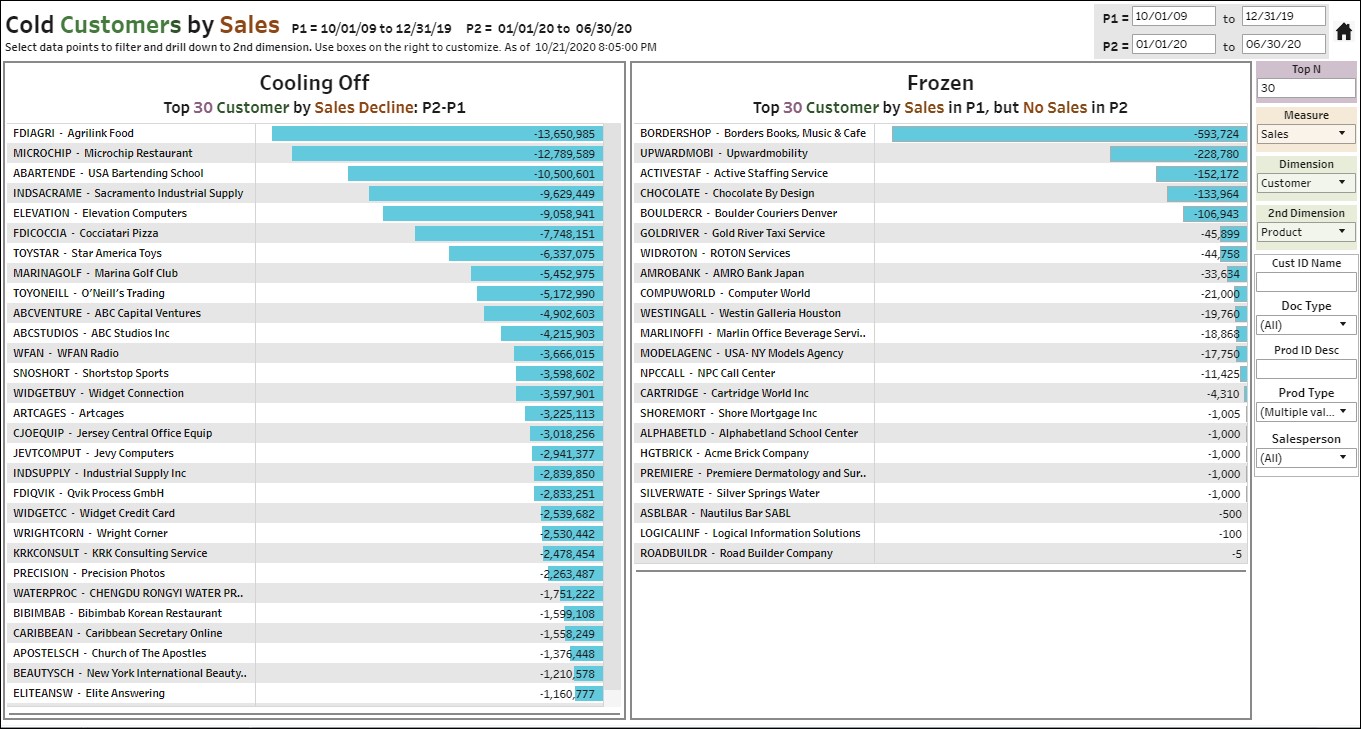Expand the Dimension dropdown set to Customer
1361x729 pixels.
click(x=1306, y=183)
